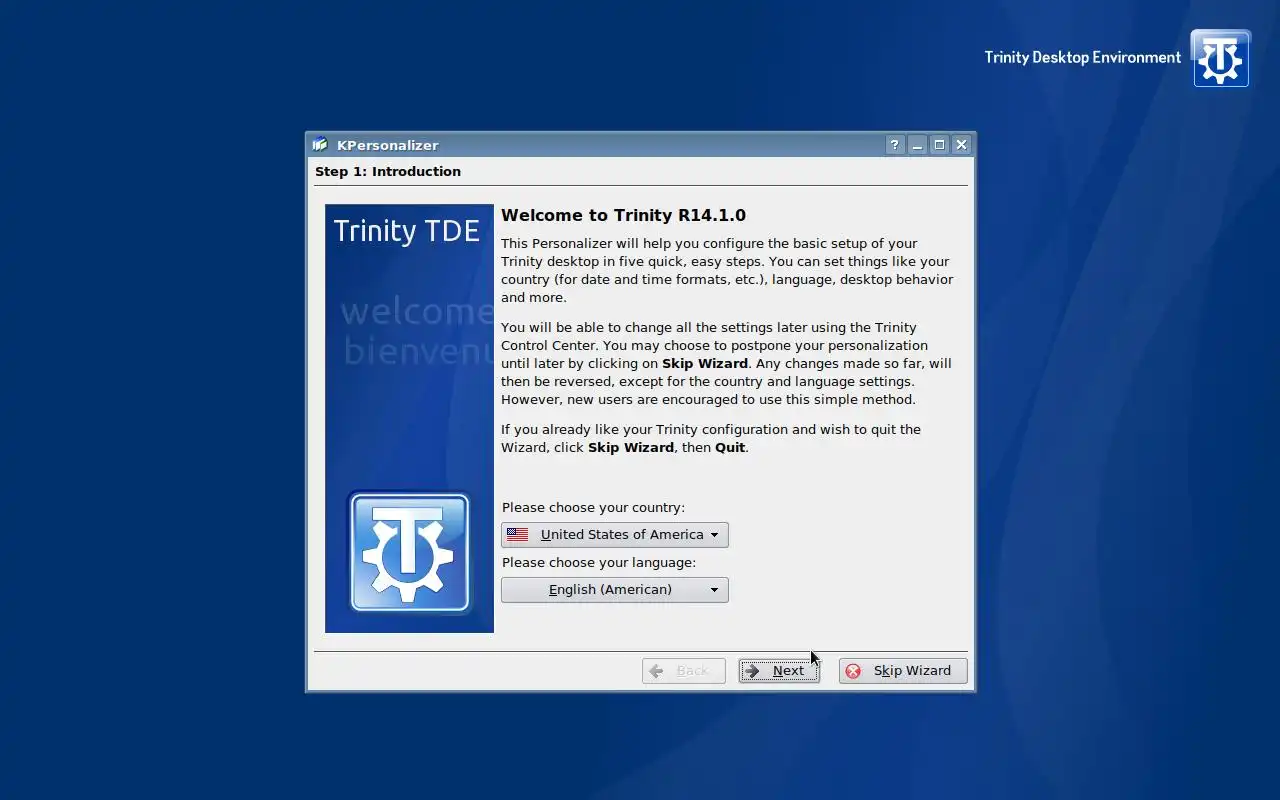Click the disabled Back button
This screenshot has height=800, width=1280.
pos(684,671)
